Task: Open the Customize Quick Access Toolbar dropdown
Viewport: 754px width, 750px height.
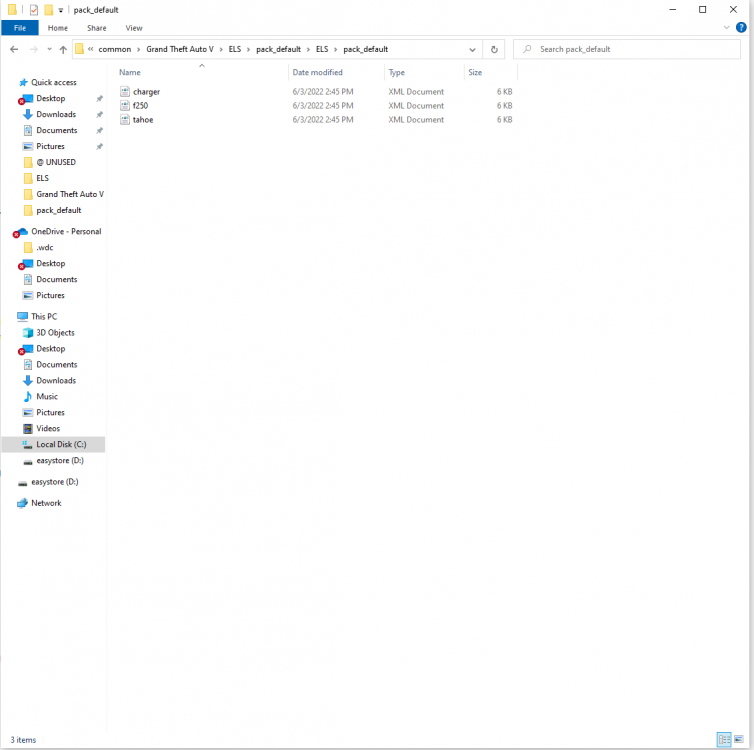Action: pyautogui.click(x=61, y=10)
